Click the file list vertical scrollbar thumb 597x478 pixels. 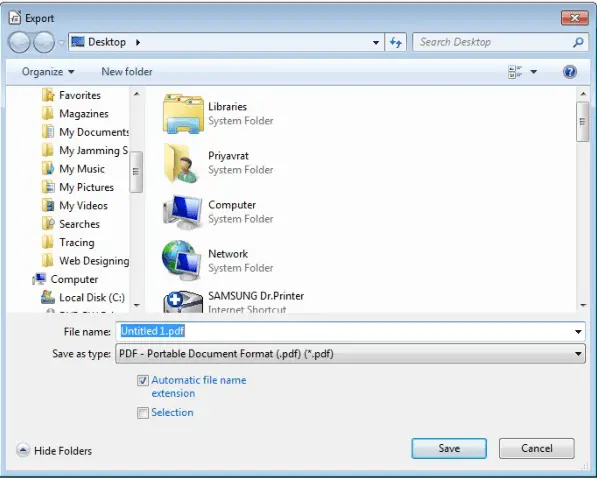[583, 122]
